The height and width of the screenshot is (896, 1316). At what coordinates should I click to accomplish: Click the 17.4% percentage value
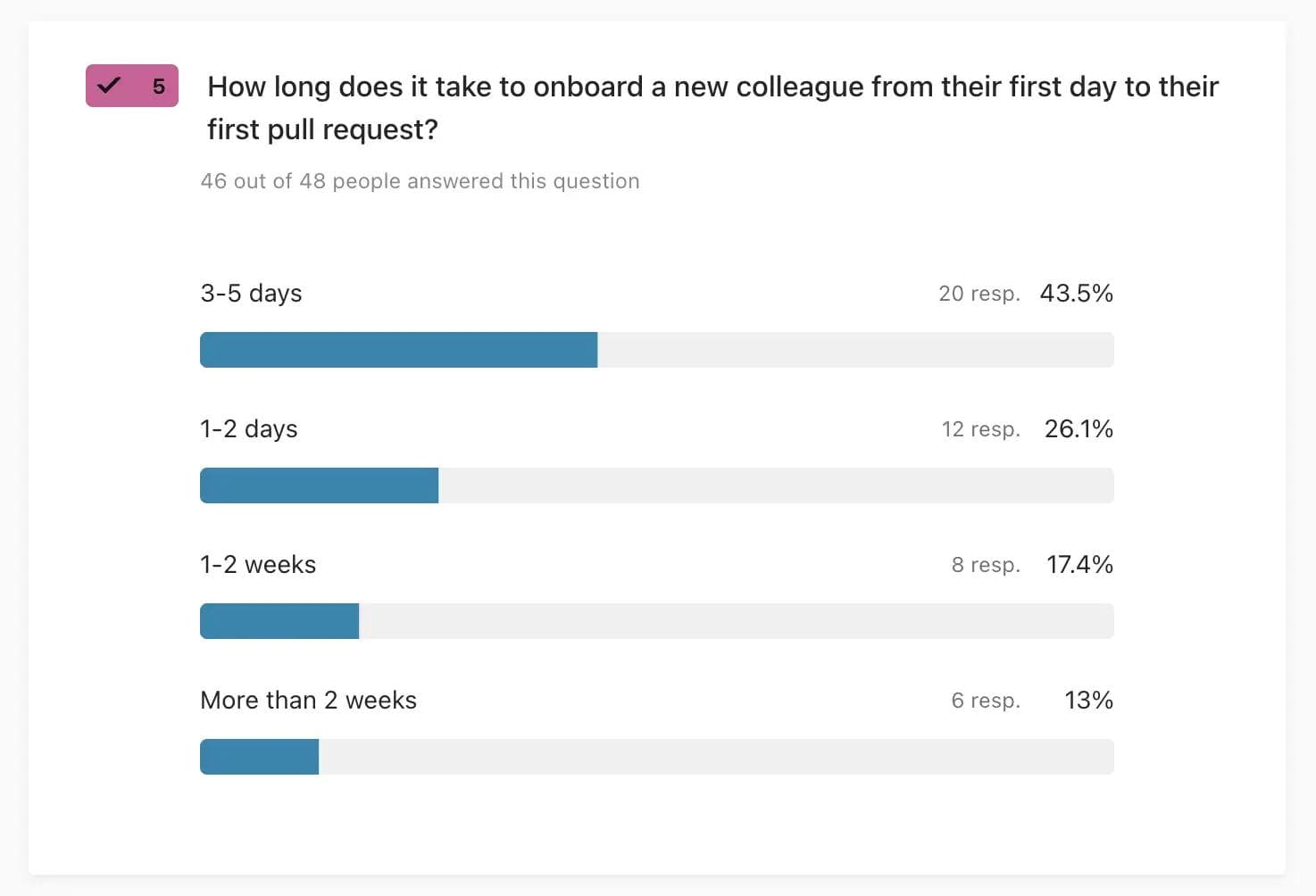1079,565
